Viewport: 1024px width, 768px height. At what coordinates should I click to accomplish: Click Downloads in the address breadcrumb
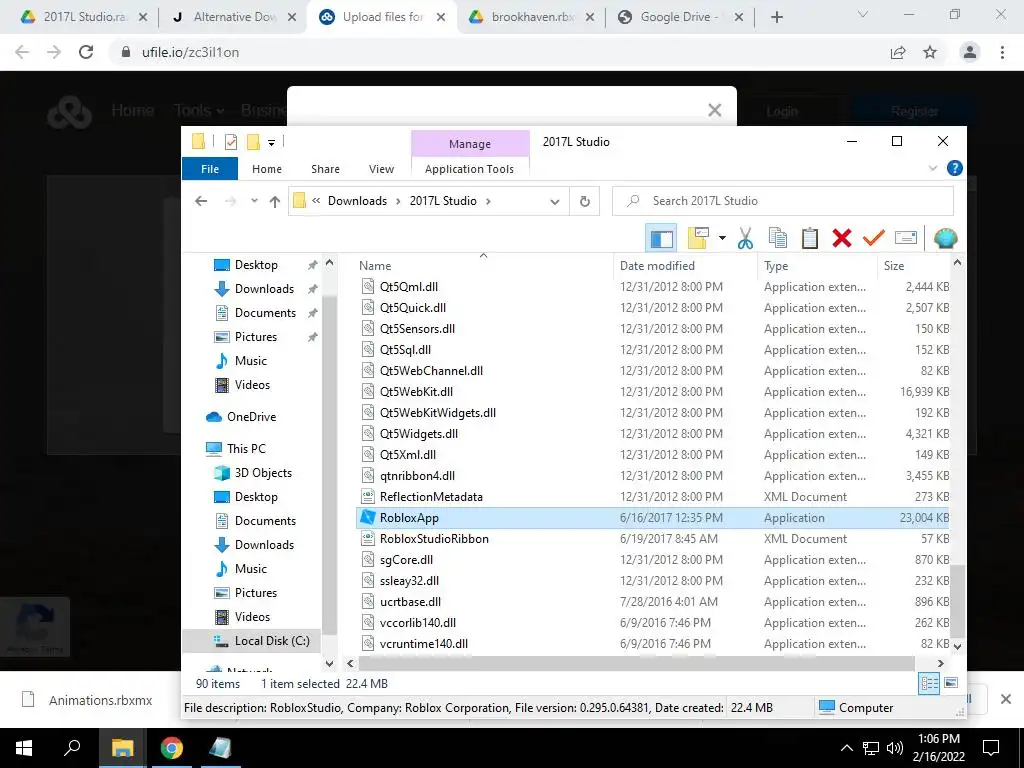coord(357,201)
